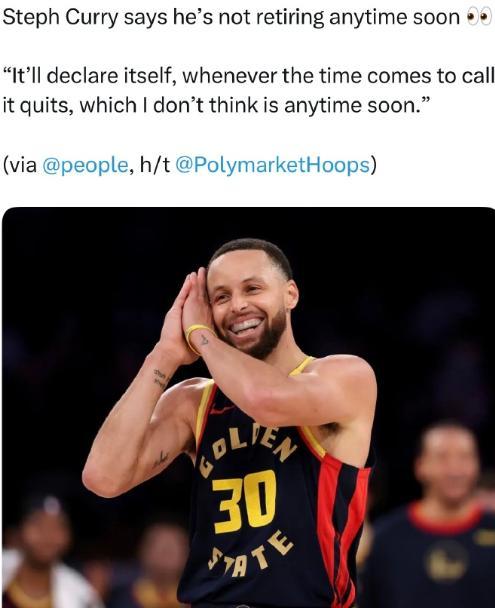Click the STATE lettering on the jersey
Screen dimensions: 495x608
(x=250, y=554)
